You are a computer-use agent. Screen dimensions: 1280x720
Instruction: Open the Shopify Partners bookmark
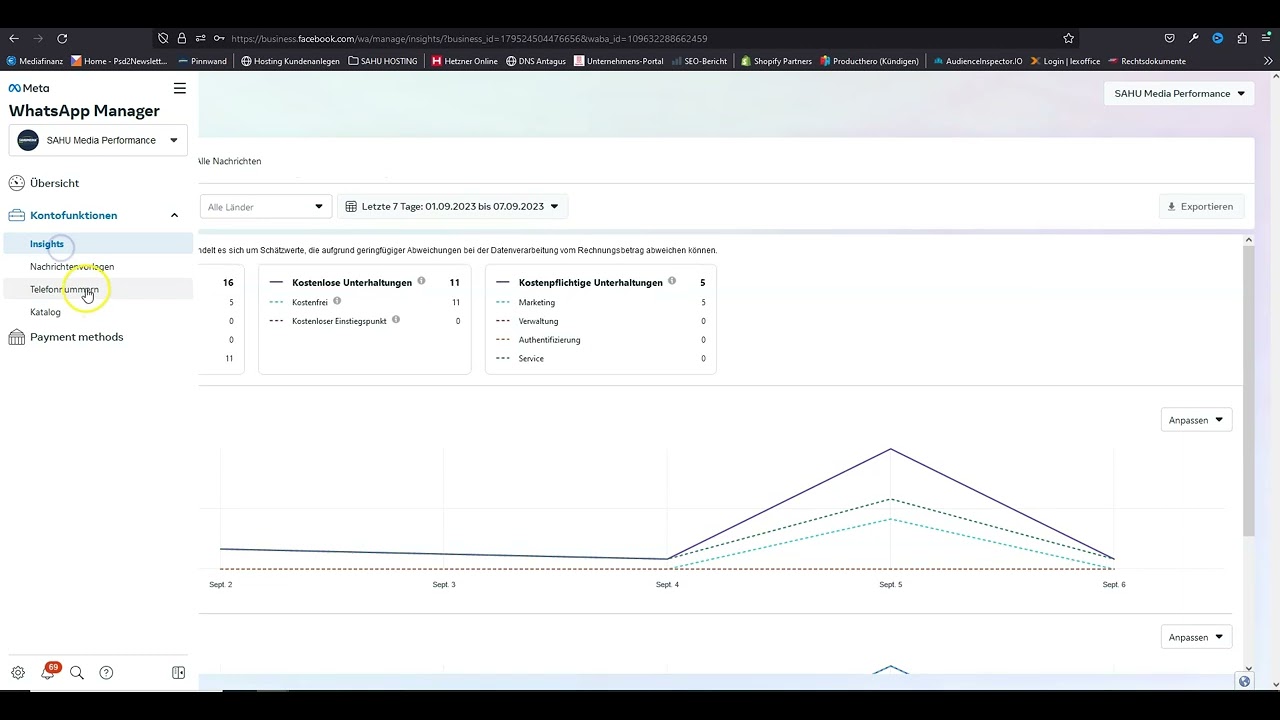pyautogui.click(x=776, y=61)
